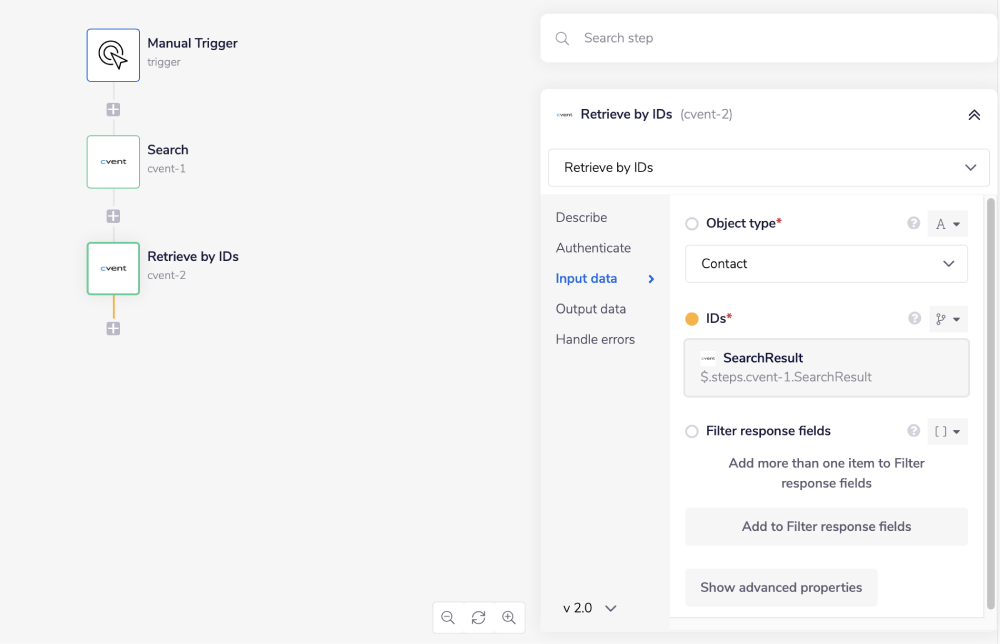Select the Search cvent-1 node icon

click(x=113, y=162)
